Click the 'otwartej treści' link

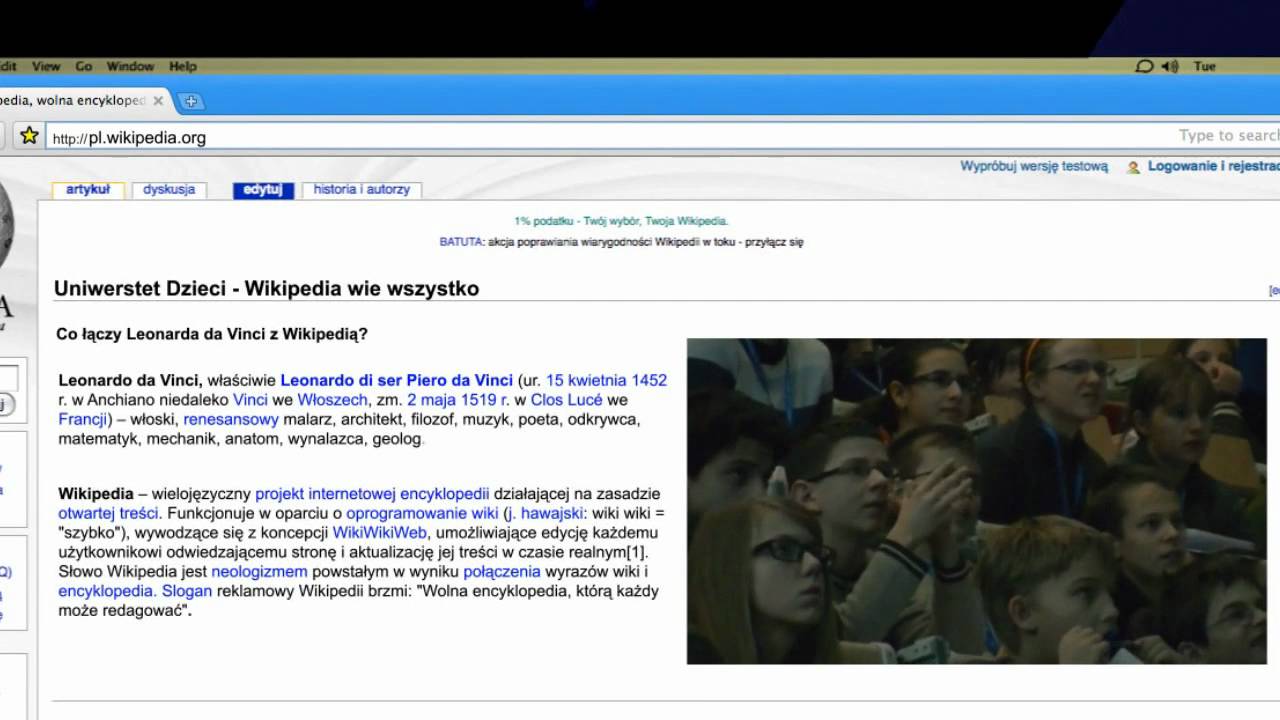click(108, 513)
